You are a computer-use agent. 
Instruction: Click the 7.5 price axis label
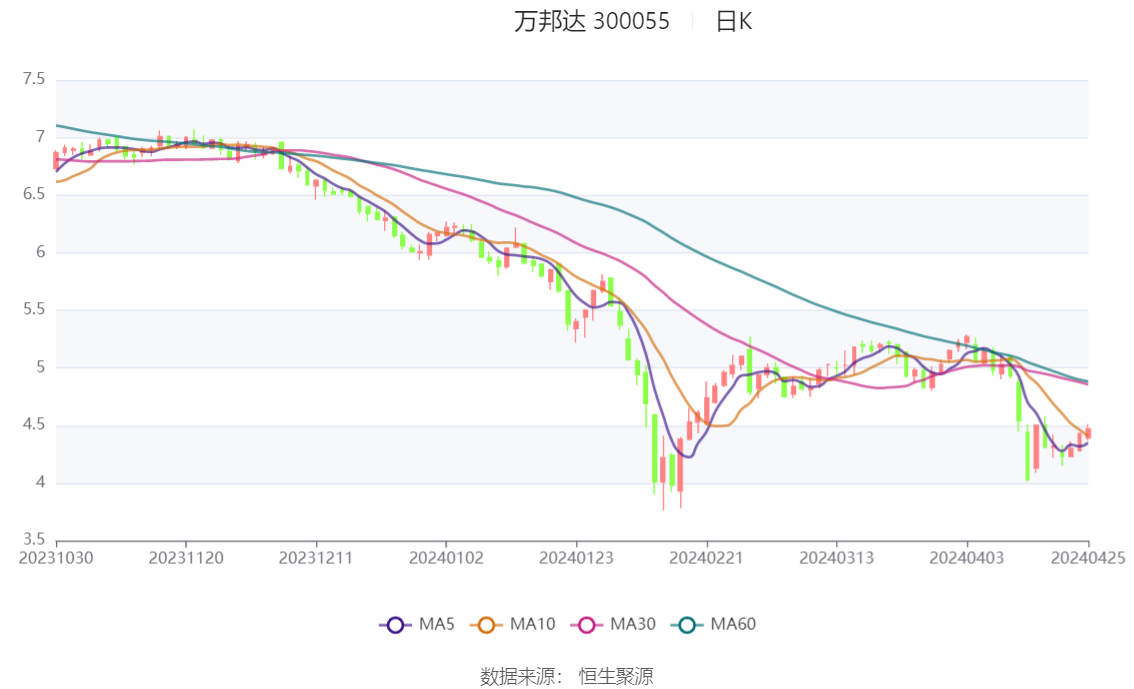pos(34,79)
